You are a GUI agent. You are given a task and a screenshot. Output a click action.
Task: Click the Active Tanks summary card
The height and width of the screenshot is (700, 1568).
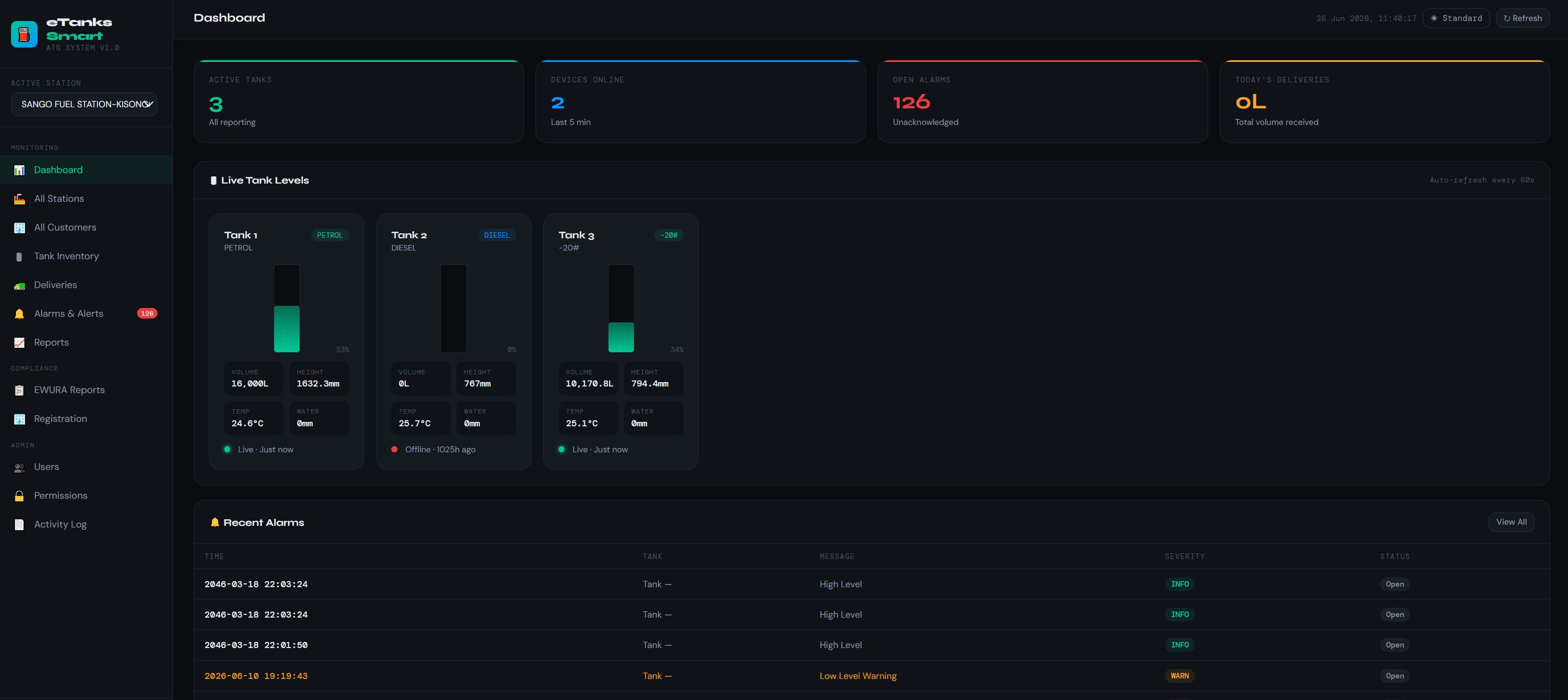pyautogui.click(x=359, y=102)
